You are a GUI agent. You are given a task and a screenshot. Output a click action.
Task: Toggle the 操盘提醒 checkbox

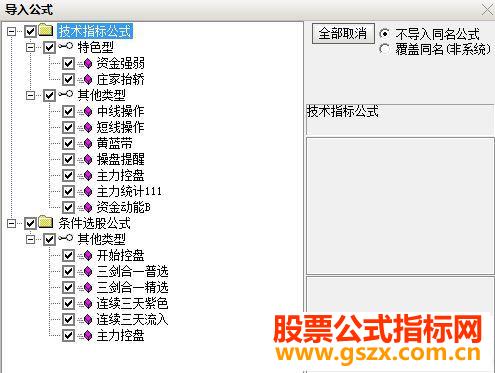tap(68, 159)
